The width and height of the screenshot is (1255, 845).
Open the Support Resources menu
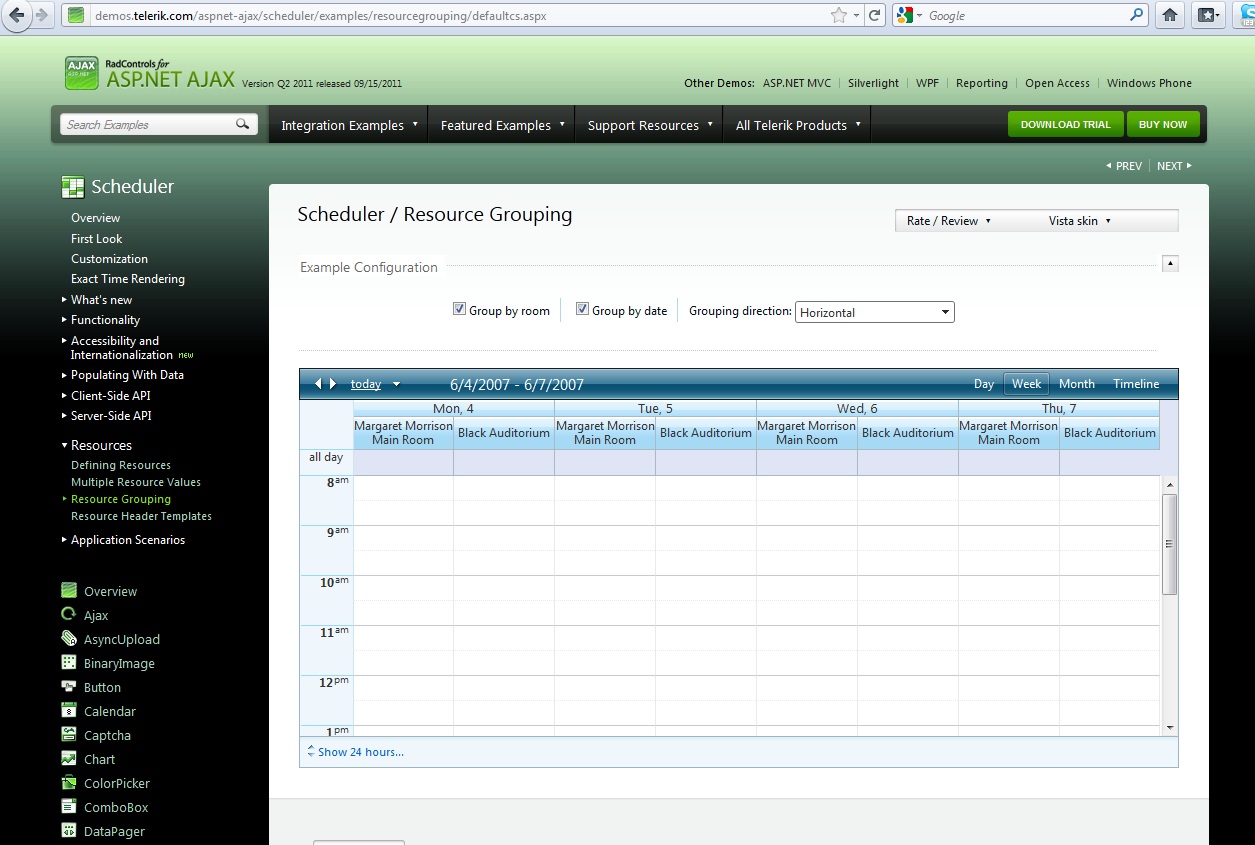tap(649, 125)
